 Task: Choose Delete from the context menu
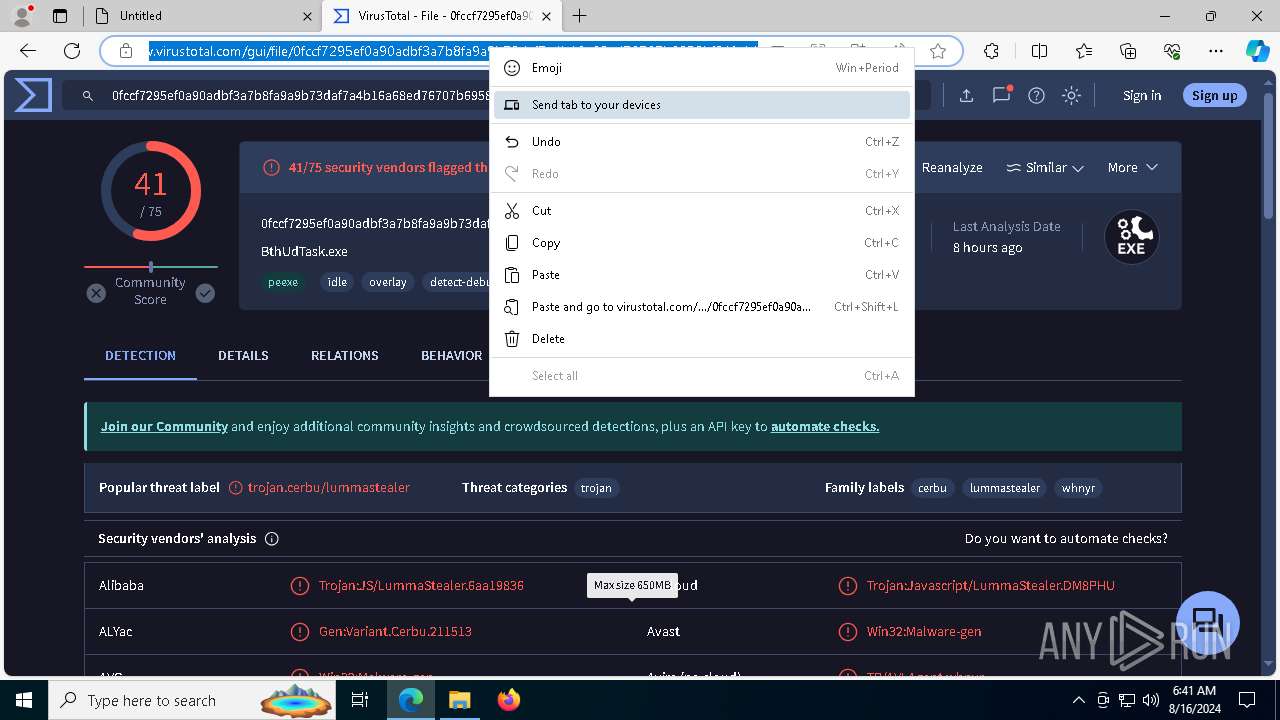702,339
